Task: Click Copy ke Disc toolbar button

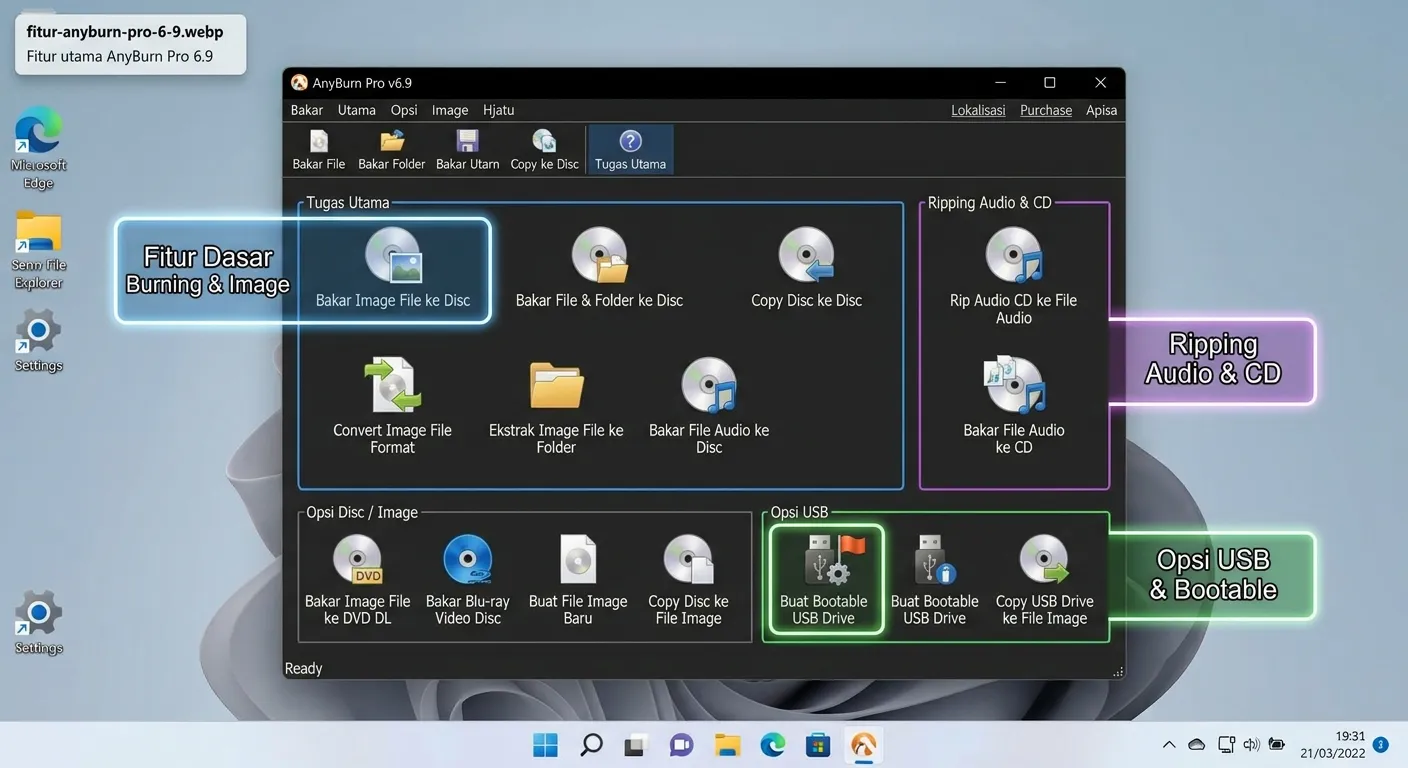Action: 545,150
